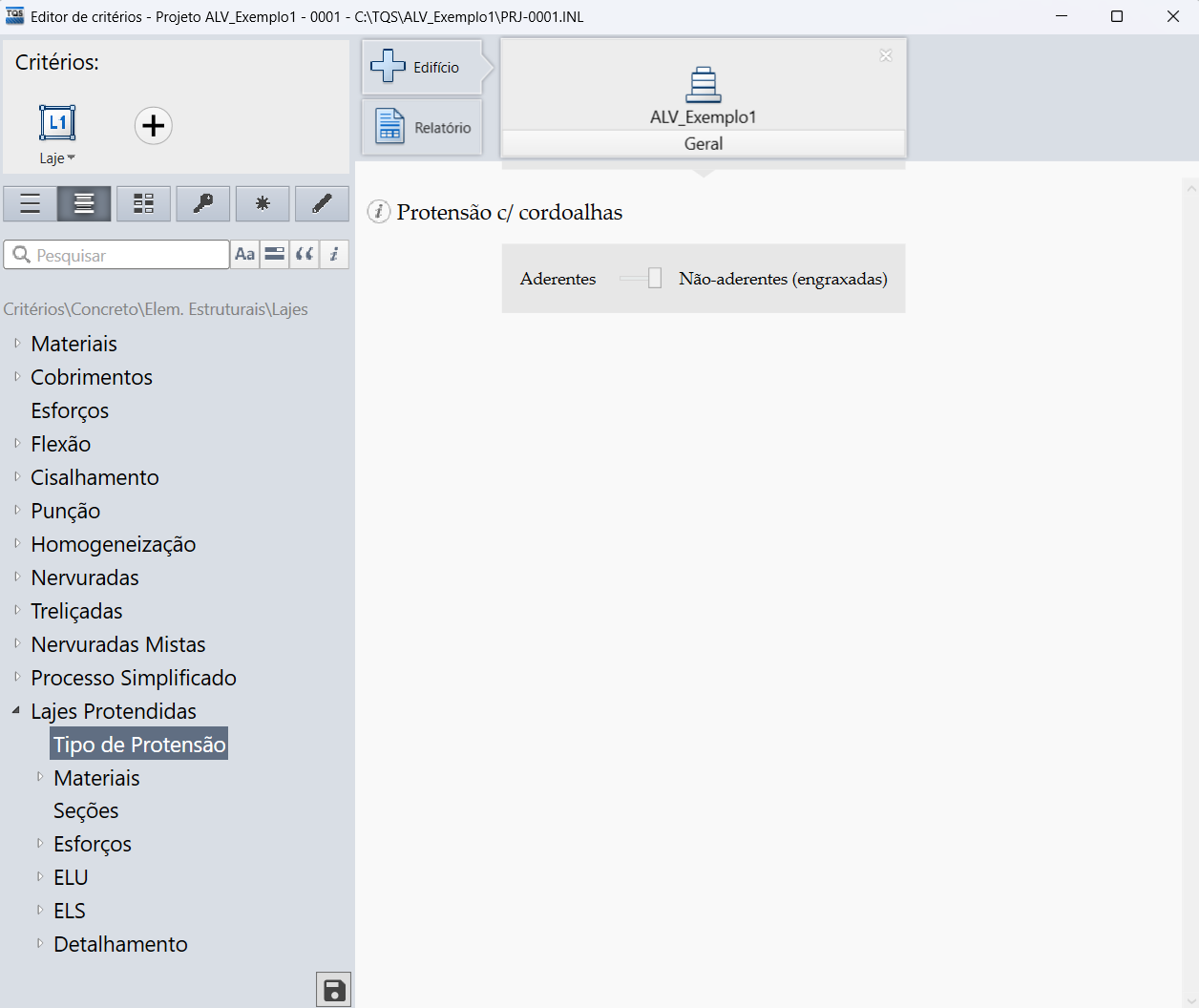Click the Laje L1 criteria icon
This screenshot has width=1199, height=1008.
57,123
